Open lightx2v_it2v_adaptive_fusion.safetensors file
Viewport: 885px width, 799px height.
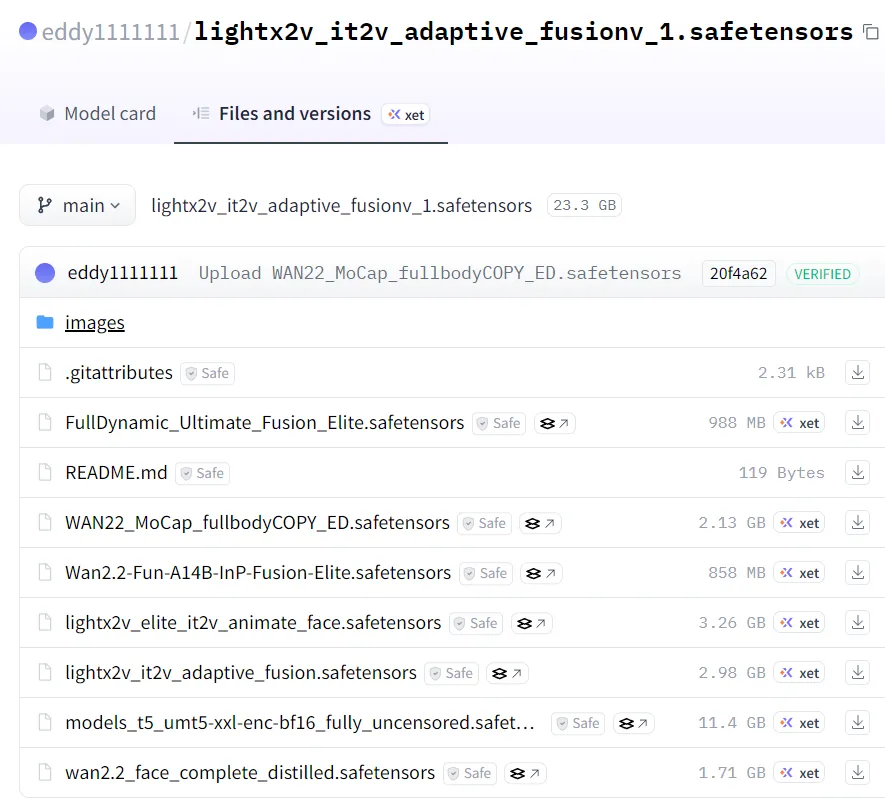[x=240, y=673]
